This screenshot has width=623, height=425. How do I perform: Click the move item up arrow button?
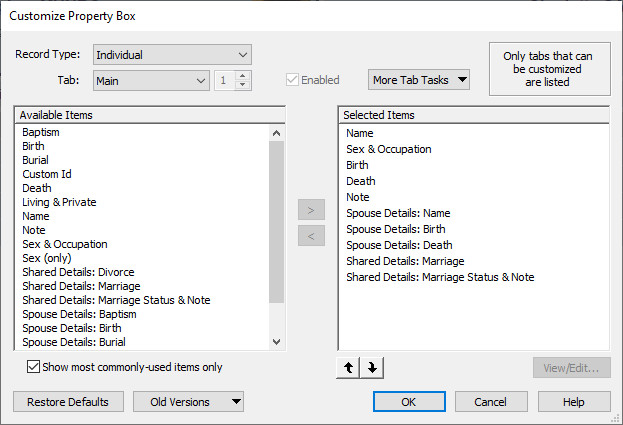(x=350, y=368)
